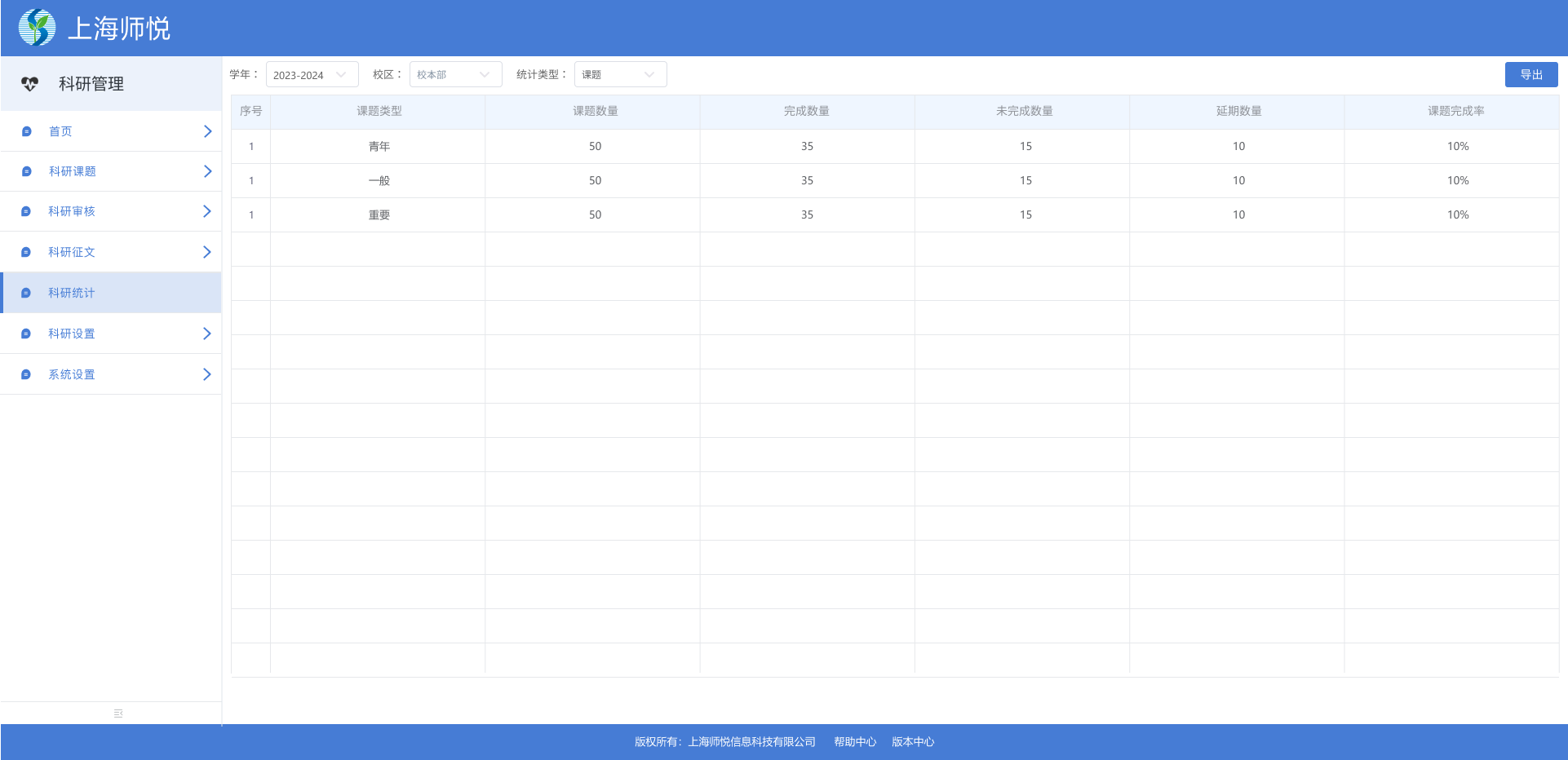This screenshot has width=1568, height=760.
Task: Click the bullet icon next to 首页
Action: [26, 131]
